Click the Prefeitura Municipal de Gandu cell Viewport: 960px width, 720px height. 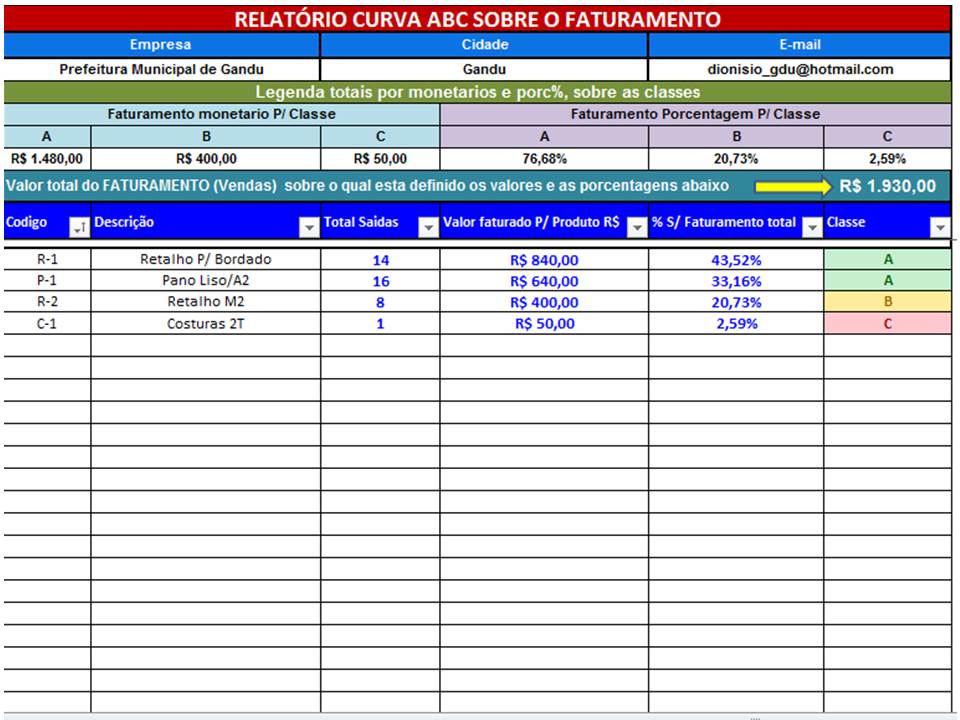pyautogui.click(x=161, y=70)
